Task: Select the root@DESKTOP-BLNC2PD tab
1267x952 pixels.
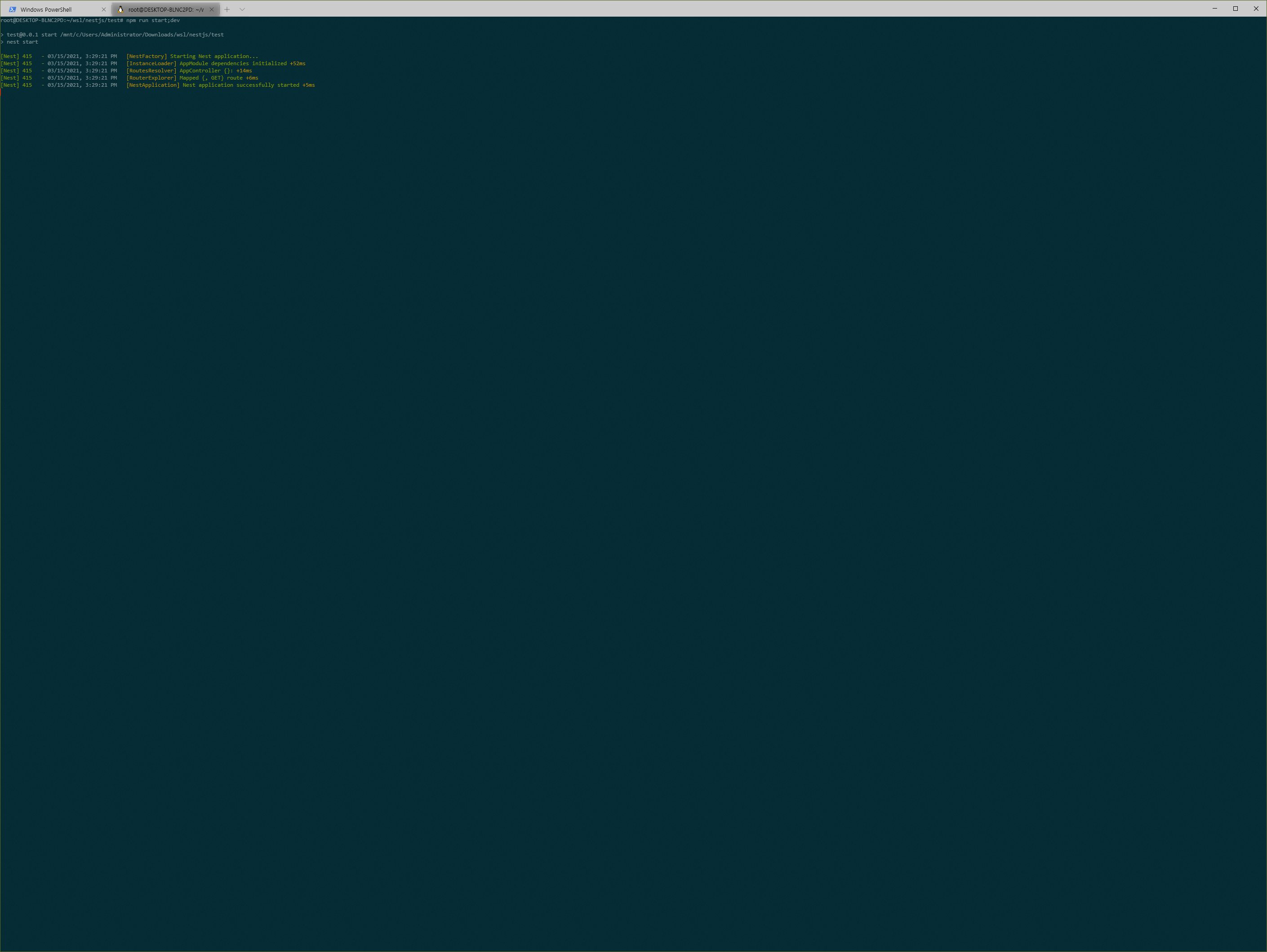Action: (x=165, y=10)
